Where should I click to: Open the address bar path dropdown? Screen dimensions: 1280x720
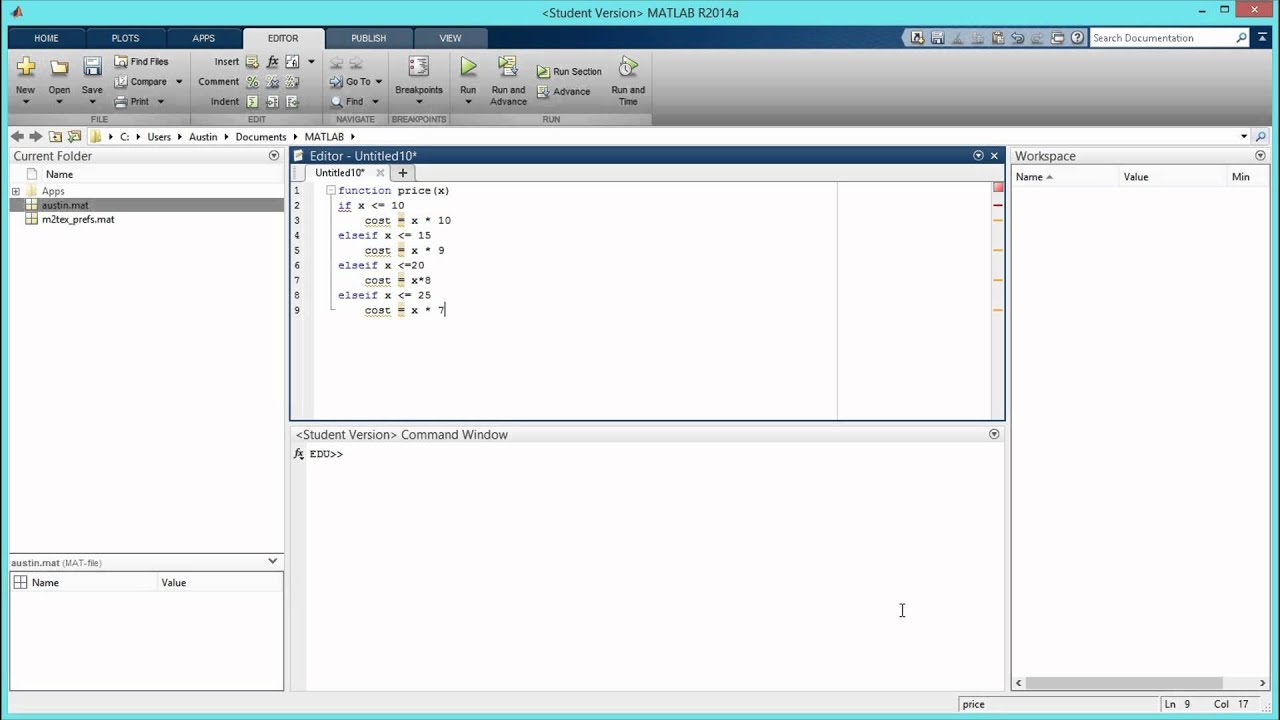tap(1244, 137)
